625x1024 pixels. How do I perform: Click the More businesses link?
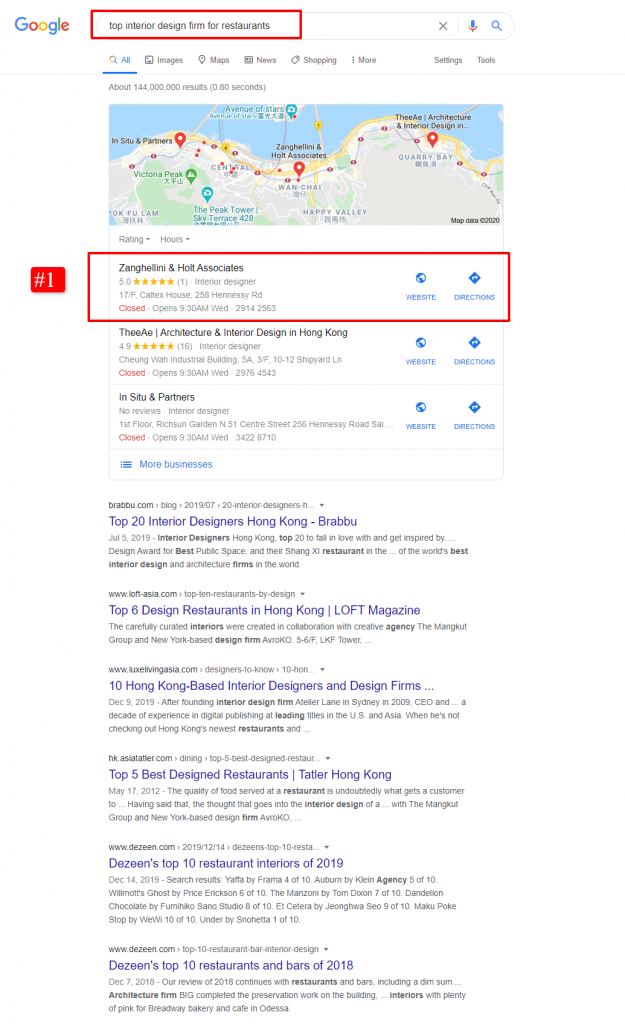tap(176, 464)
